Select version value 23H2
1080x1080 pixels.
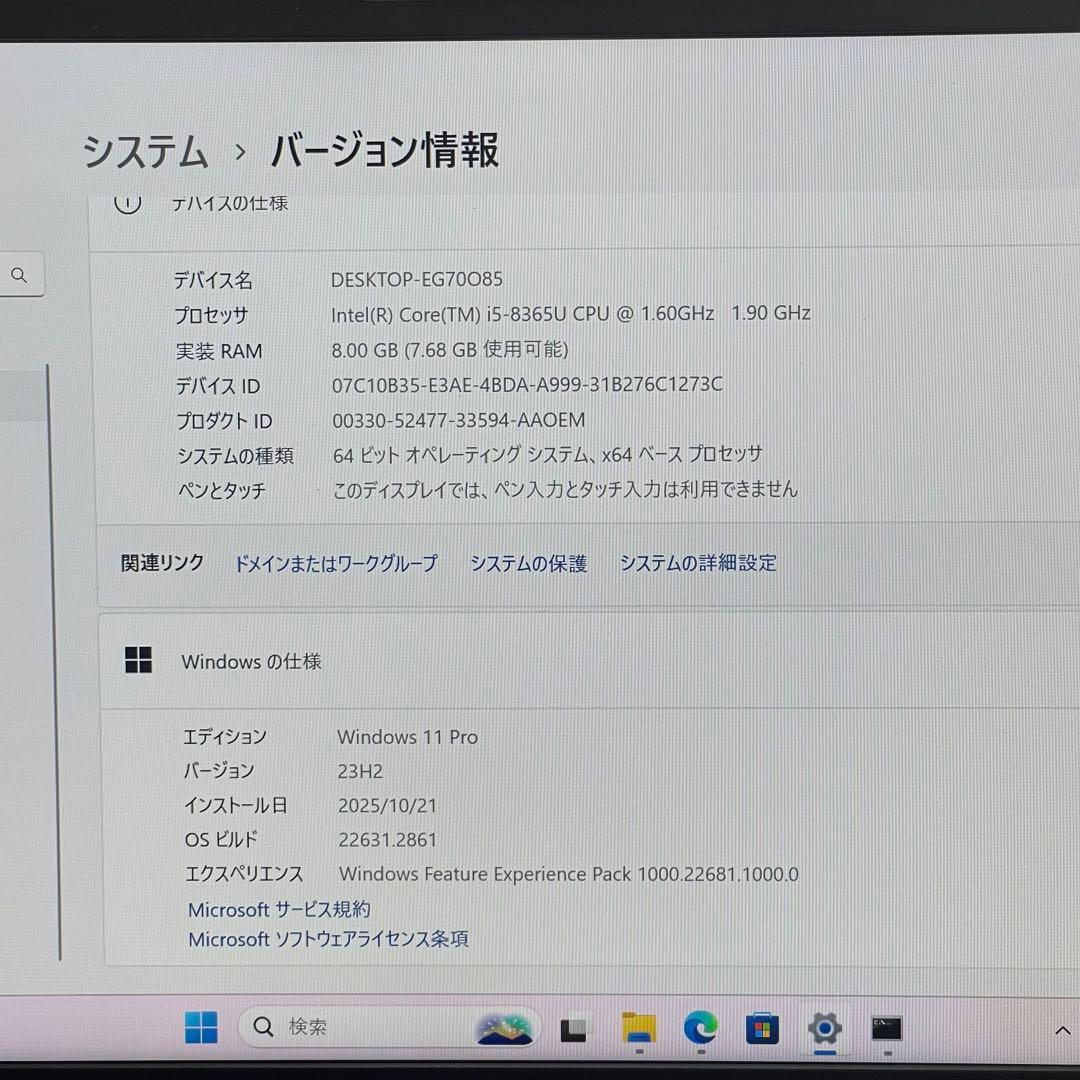pos(360,771)
